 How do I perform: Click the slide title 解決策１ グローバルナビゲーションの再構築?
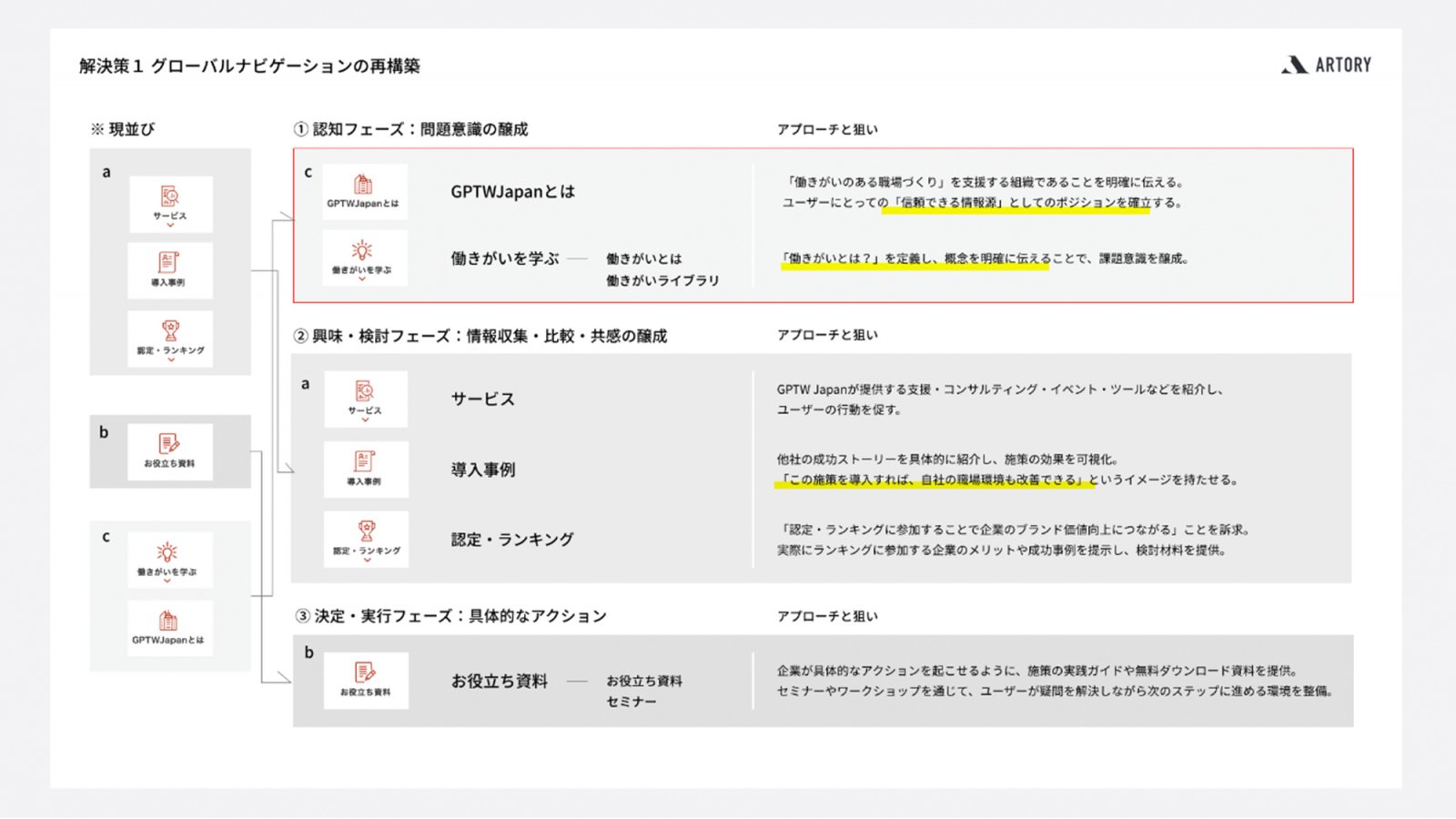click(x=249, y=66)
